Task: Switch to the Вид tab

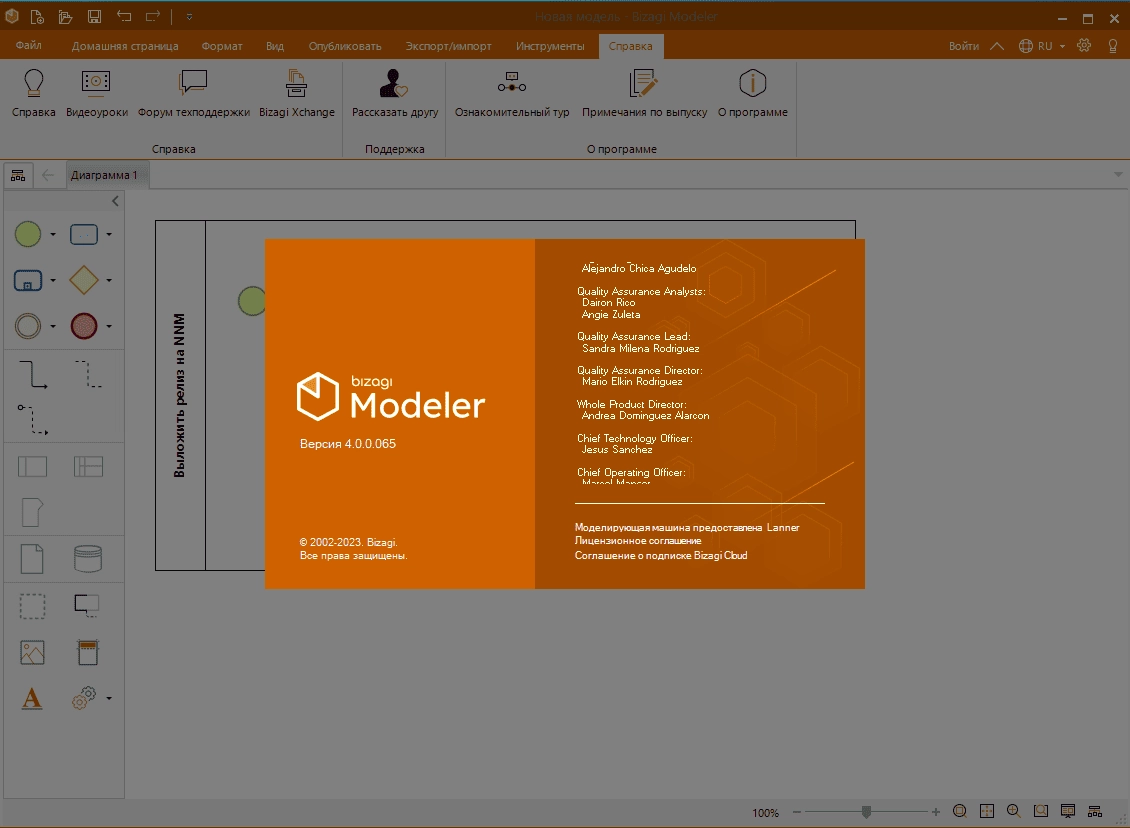Action: coord(275,46)
